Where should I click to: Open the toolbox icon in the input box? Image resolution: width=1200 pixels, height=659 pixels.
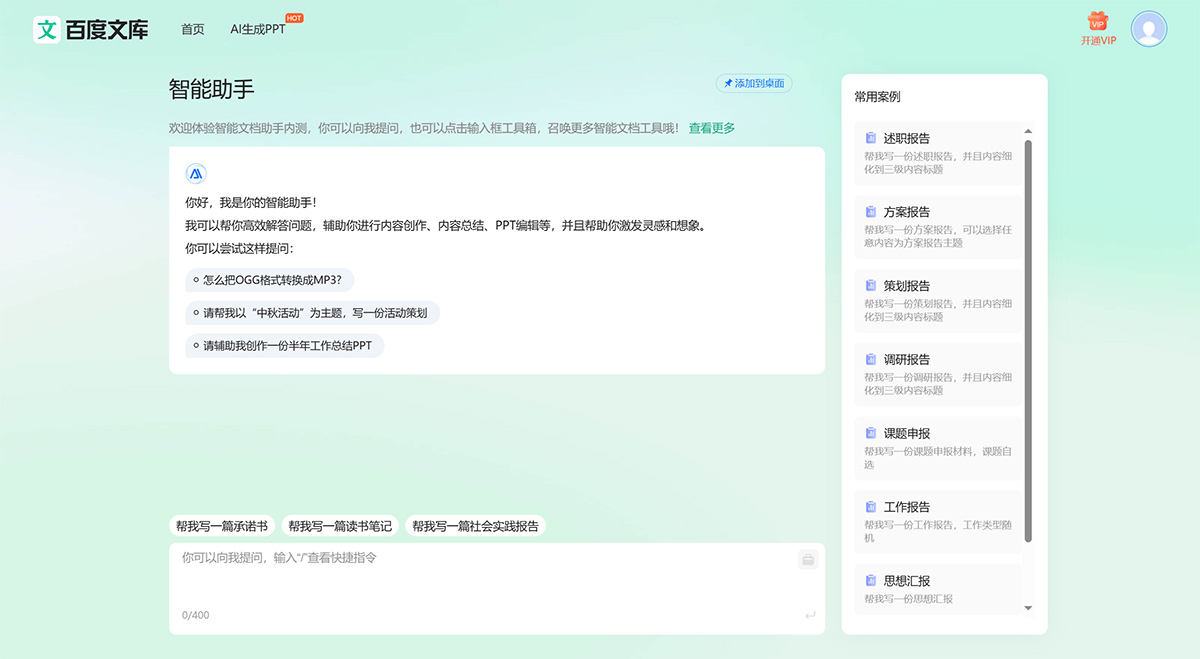[x=808, y=559]
